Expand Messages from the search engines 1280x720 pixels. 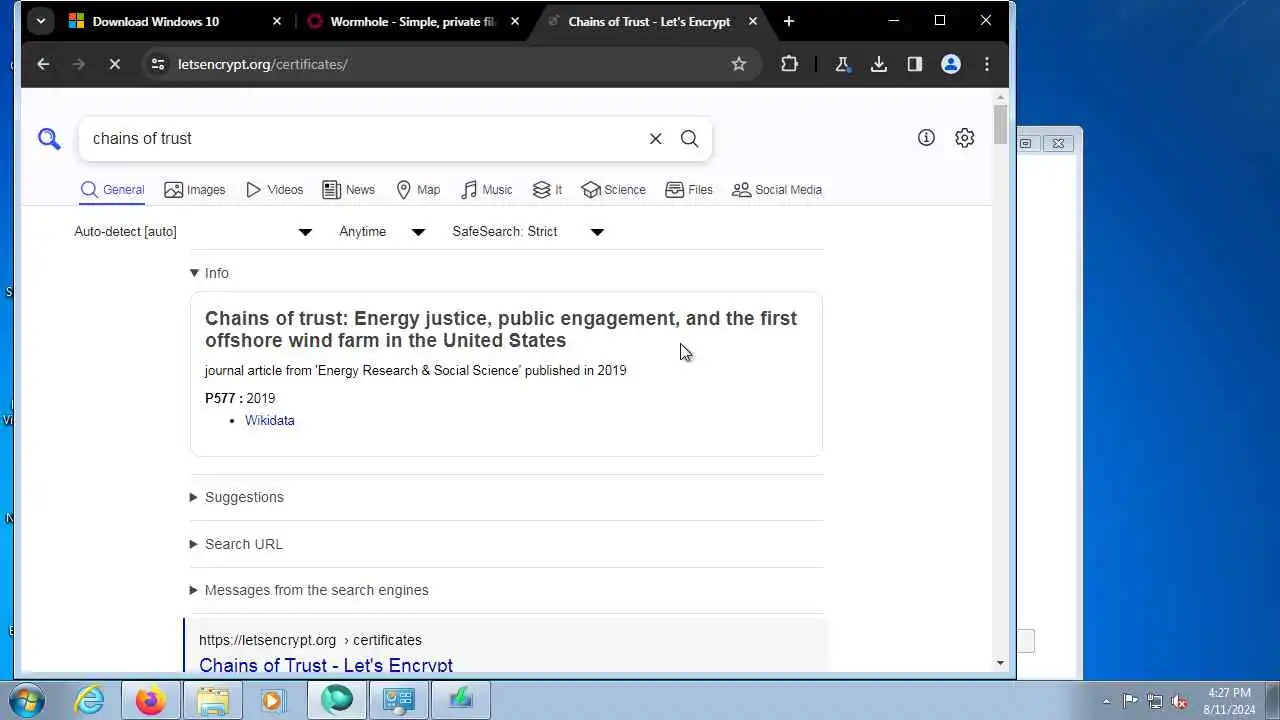click(309, 590)
